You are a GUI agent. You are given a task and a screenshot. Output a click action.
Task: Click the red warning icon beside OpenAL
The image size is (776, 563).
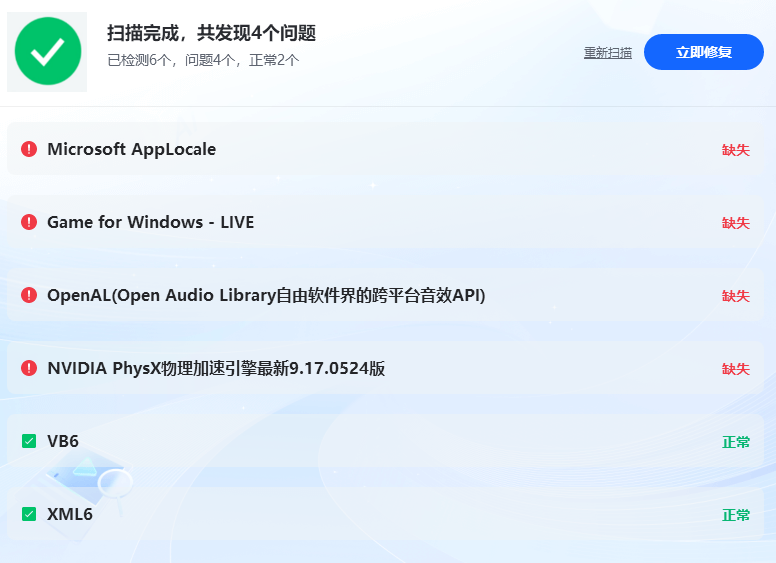tap(29, 295)
